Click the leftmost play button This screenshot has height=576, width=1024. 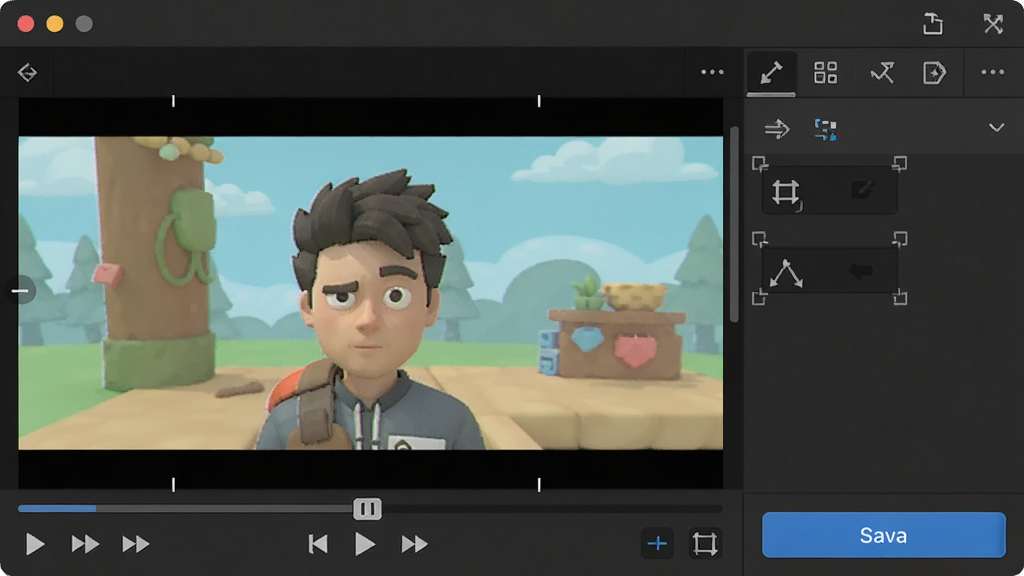(35, 543)
